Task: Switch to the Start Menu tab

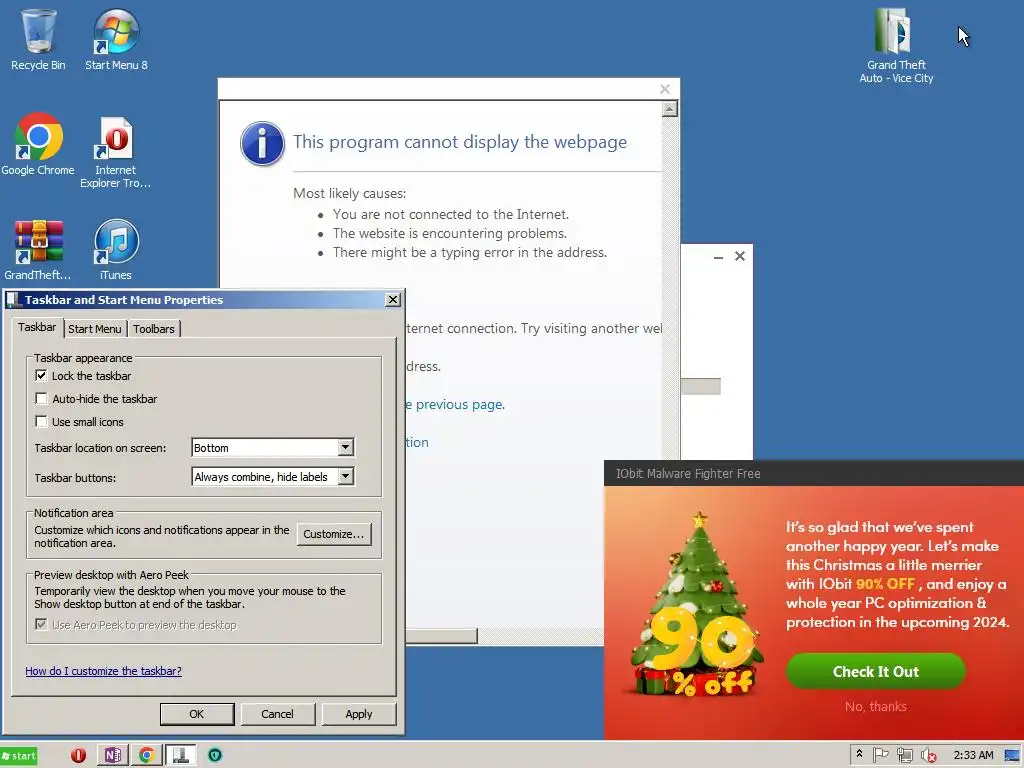Action: point(95,329)
